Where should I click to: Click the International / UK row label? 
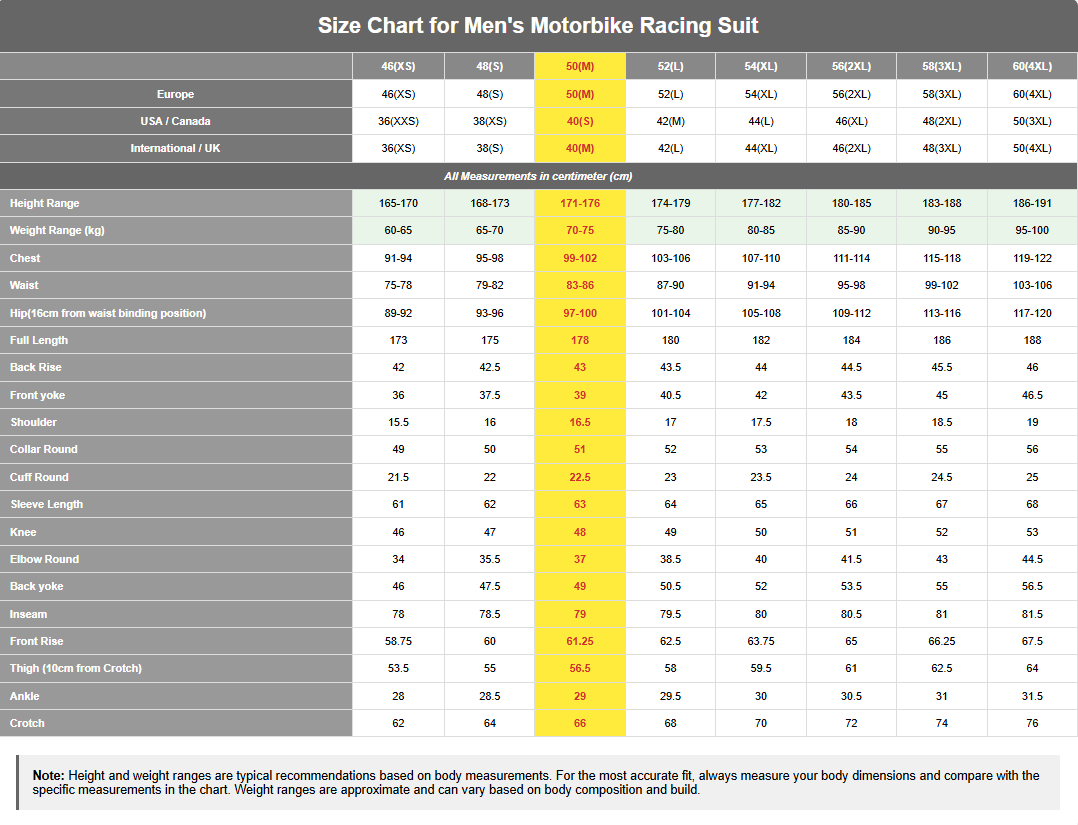(x=175, y=148)
